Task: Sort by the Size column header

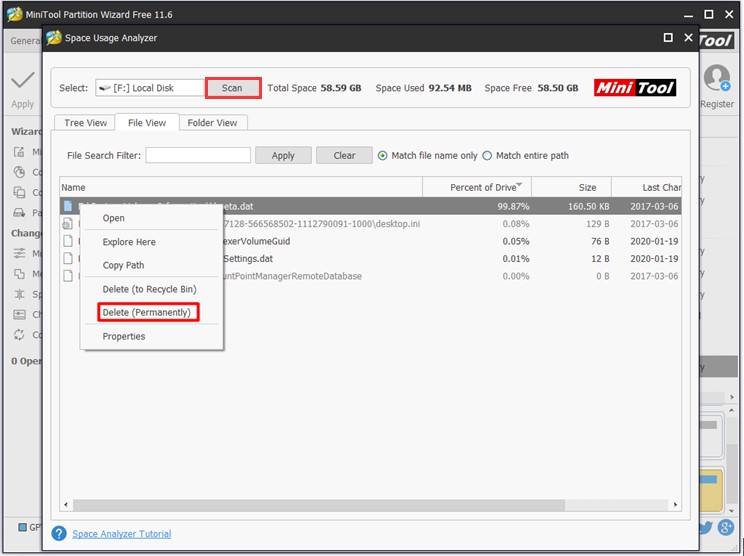Action: pyautogui.click(x=571, y=187)
